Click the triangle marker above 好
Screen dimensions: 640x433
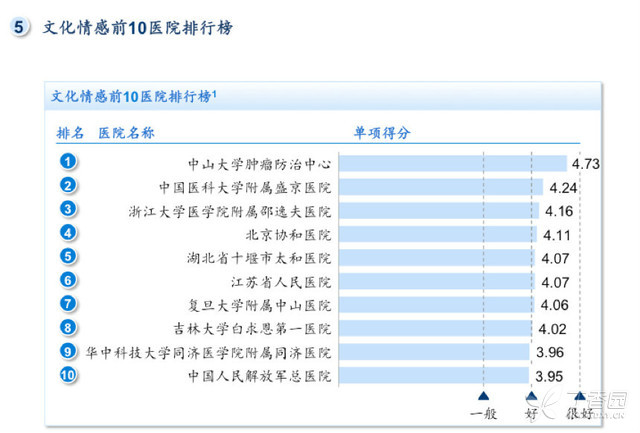tap(531, 396)
